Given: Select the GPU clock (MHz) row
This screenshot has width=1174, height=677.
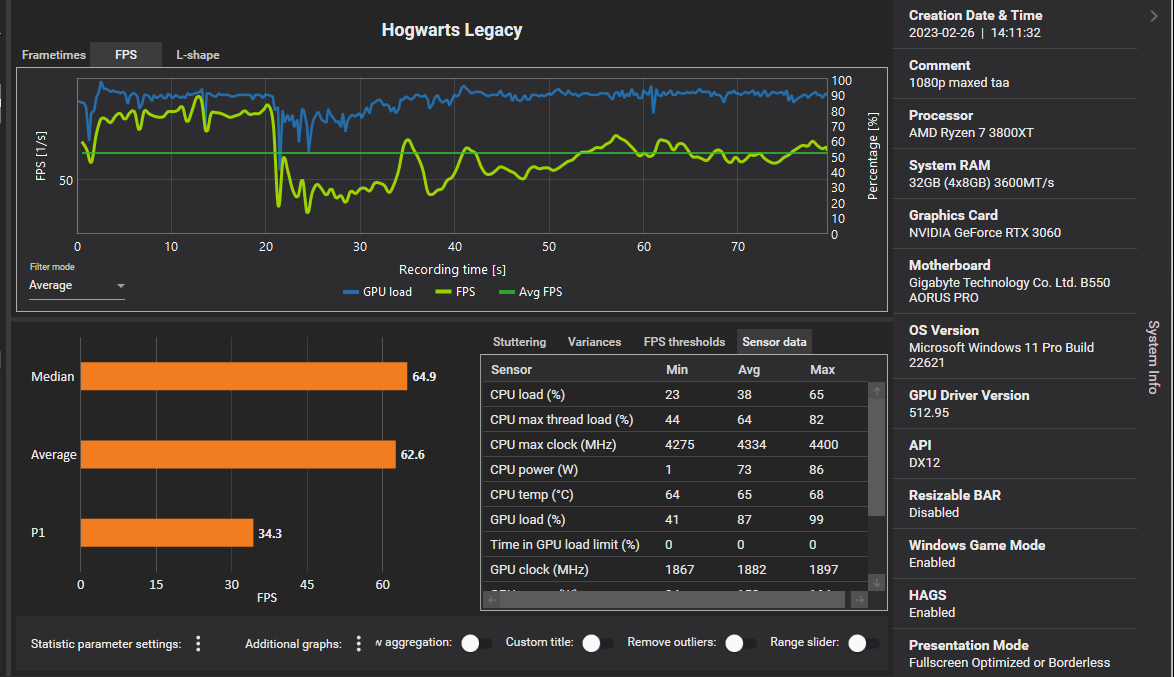Looking at the screenshot, I should tap(675, 569).
